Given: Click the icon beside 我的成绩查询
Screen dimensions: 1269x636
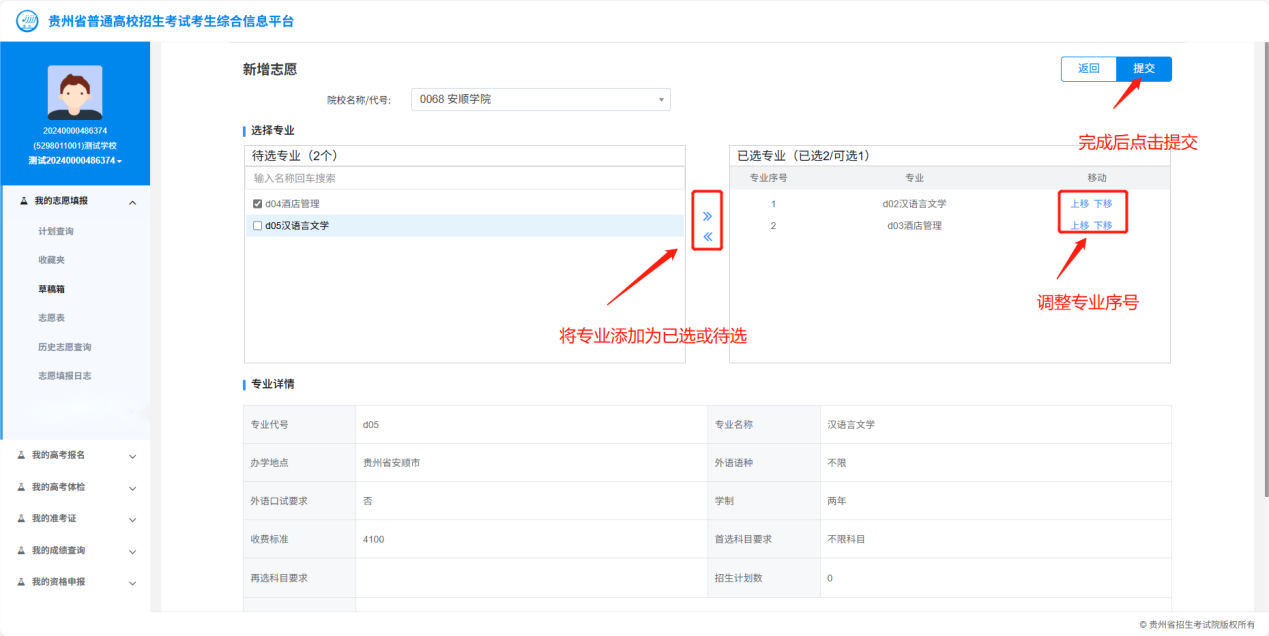Looking at the screenshot, I should pyautogui.click(x=22, y=550).
